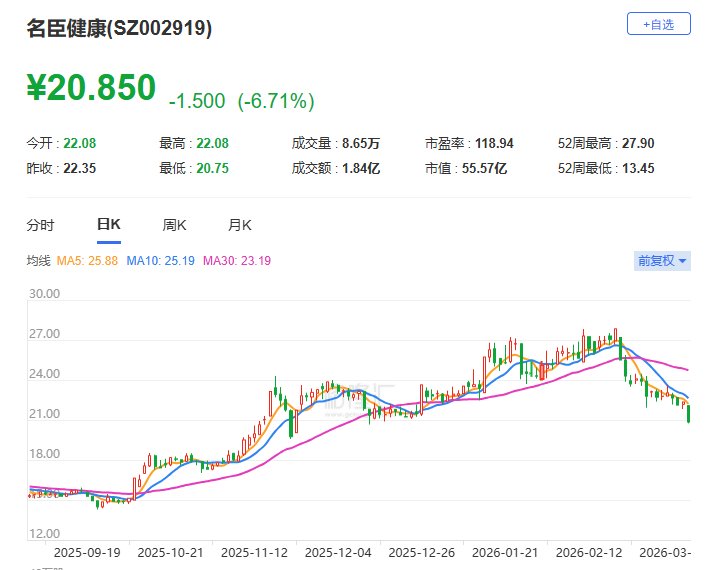Select the 日K daily chart tab
Image resolution: width=717 pixels, height=570 pixels.
108,225
